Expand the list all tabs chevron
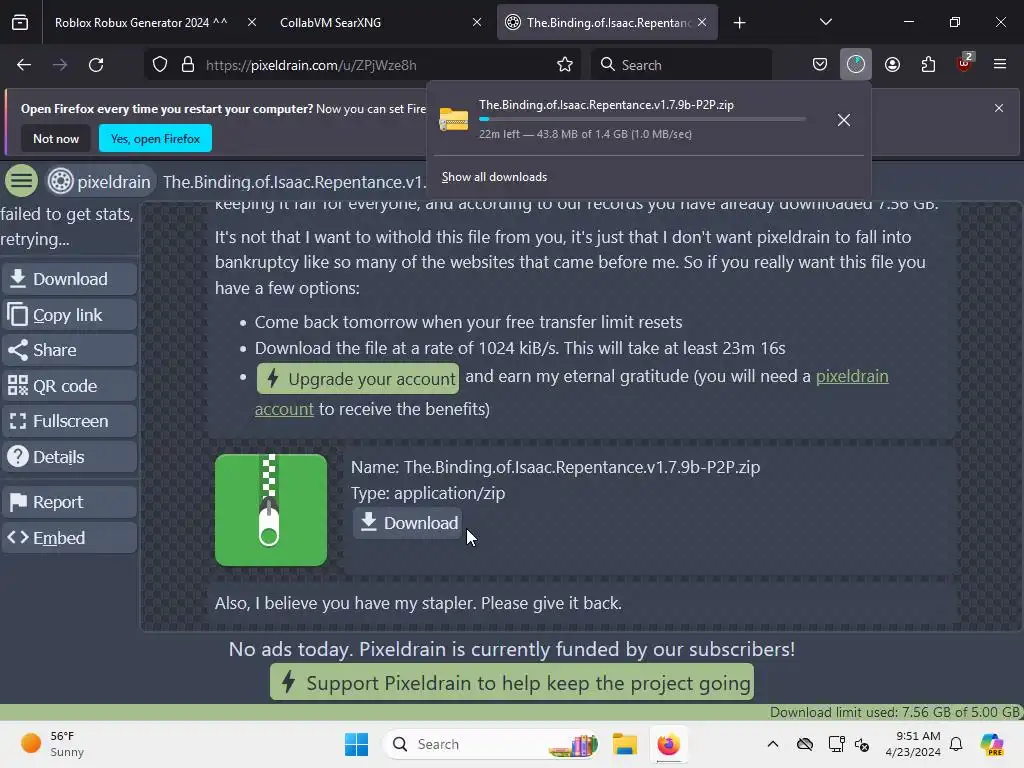Viewport: 1024px width, 768px height. [825, 22]
